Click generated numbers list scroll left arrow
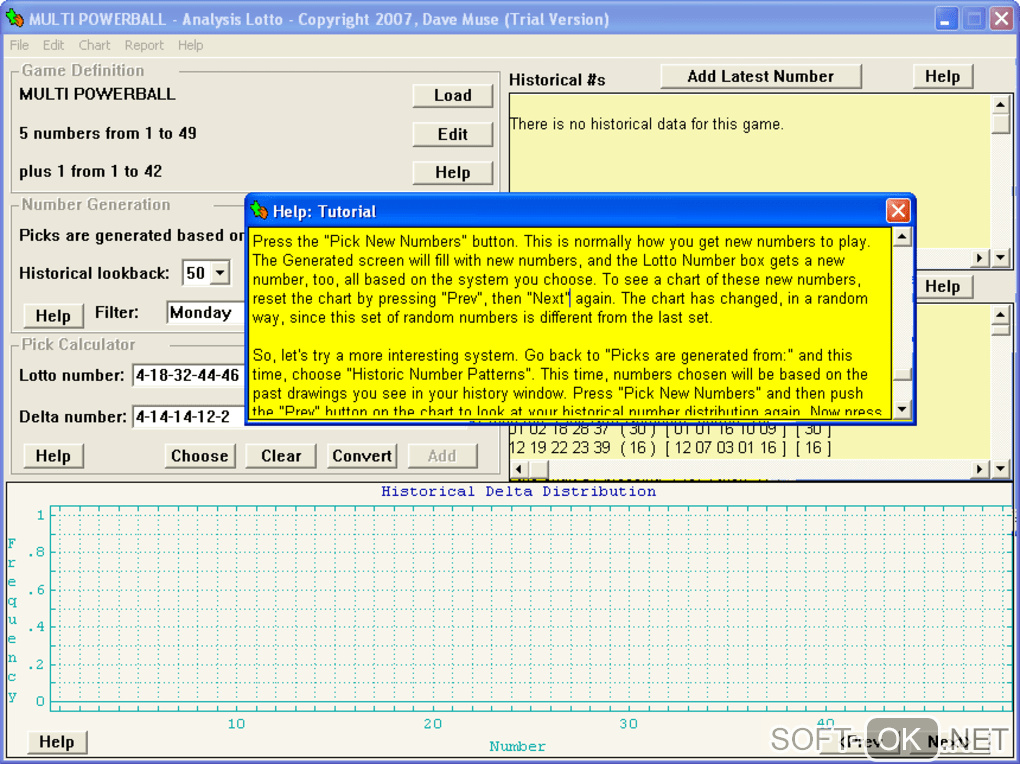 518,469
